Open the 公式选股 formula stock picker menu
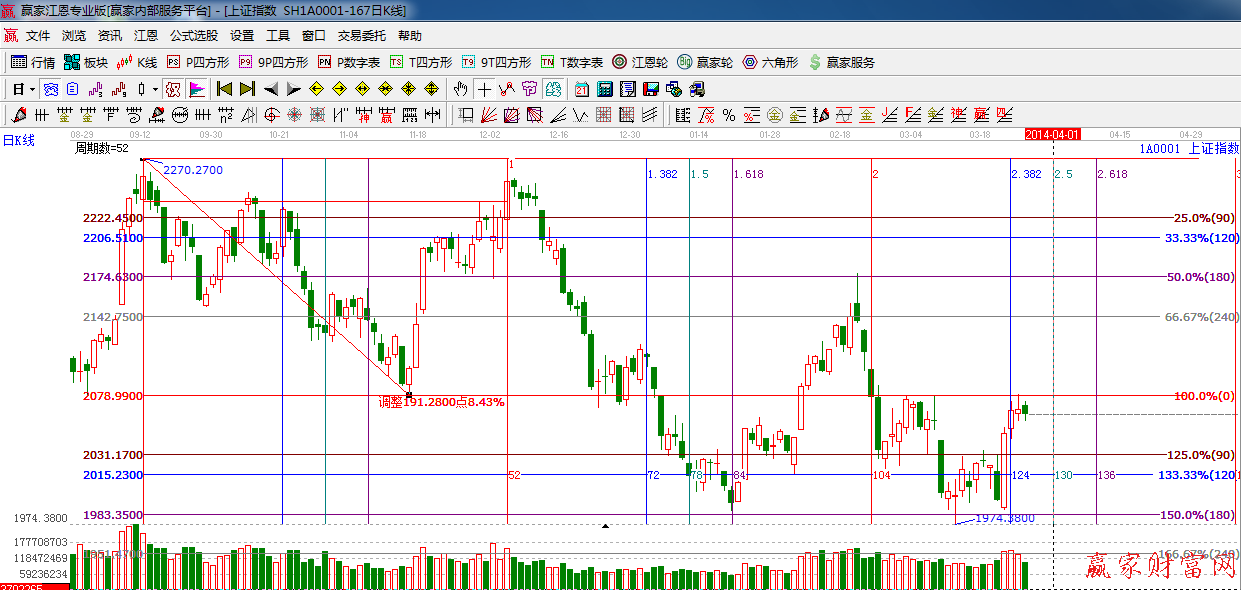Viewport: 1241px width, 590px height. tap(193, 35)
